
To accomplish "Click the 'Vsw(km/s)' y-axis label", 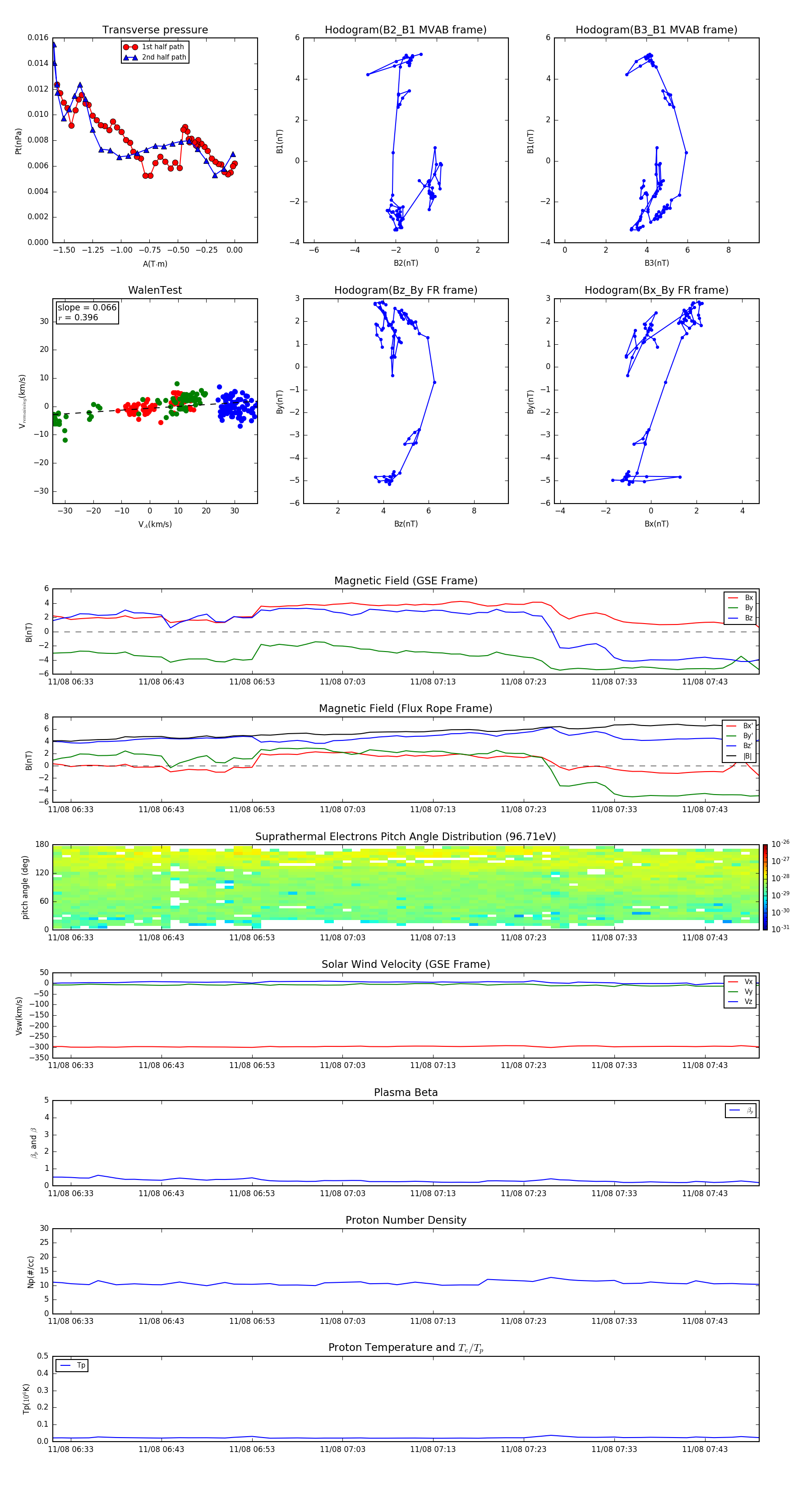I will [x=19, y=1016].
